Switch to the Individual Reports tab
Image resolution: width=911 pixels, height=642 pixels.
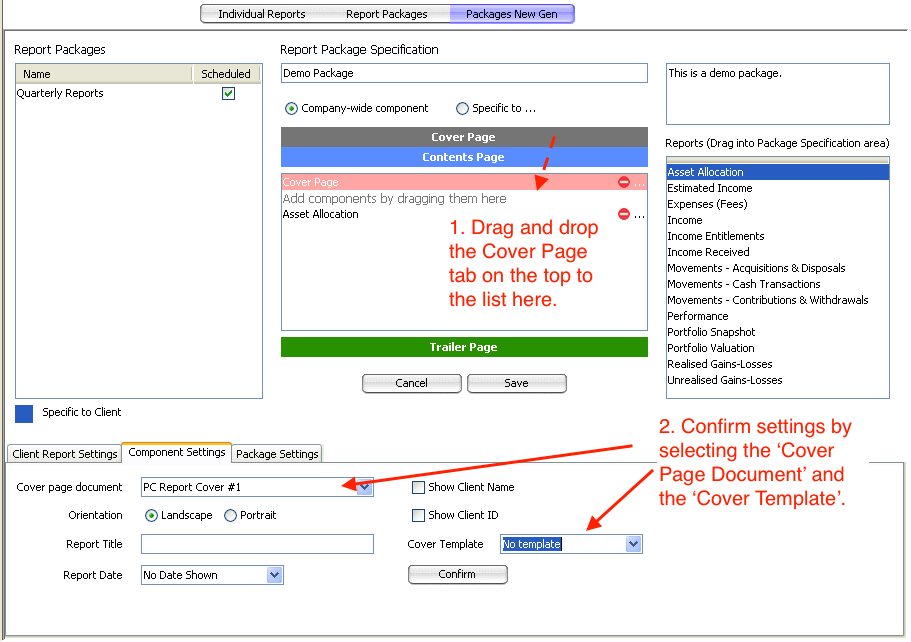pyautogui.click(x=262, y=14)
